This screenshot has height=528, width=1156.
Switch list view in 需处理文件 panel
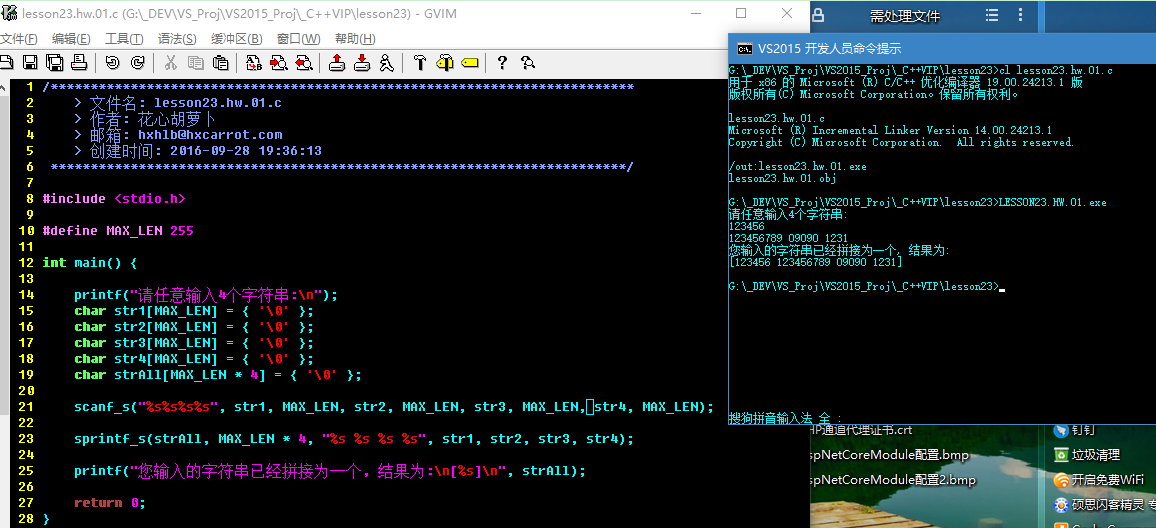[x=992, y=16]
